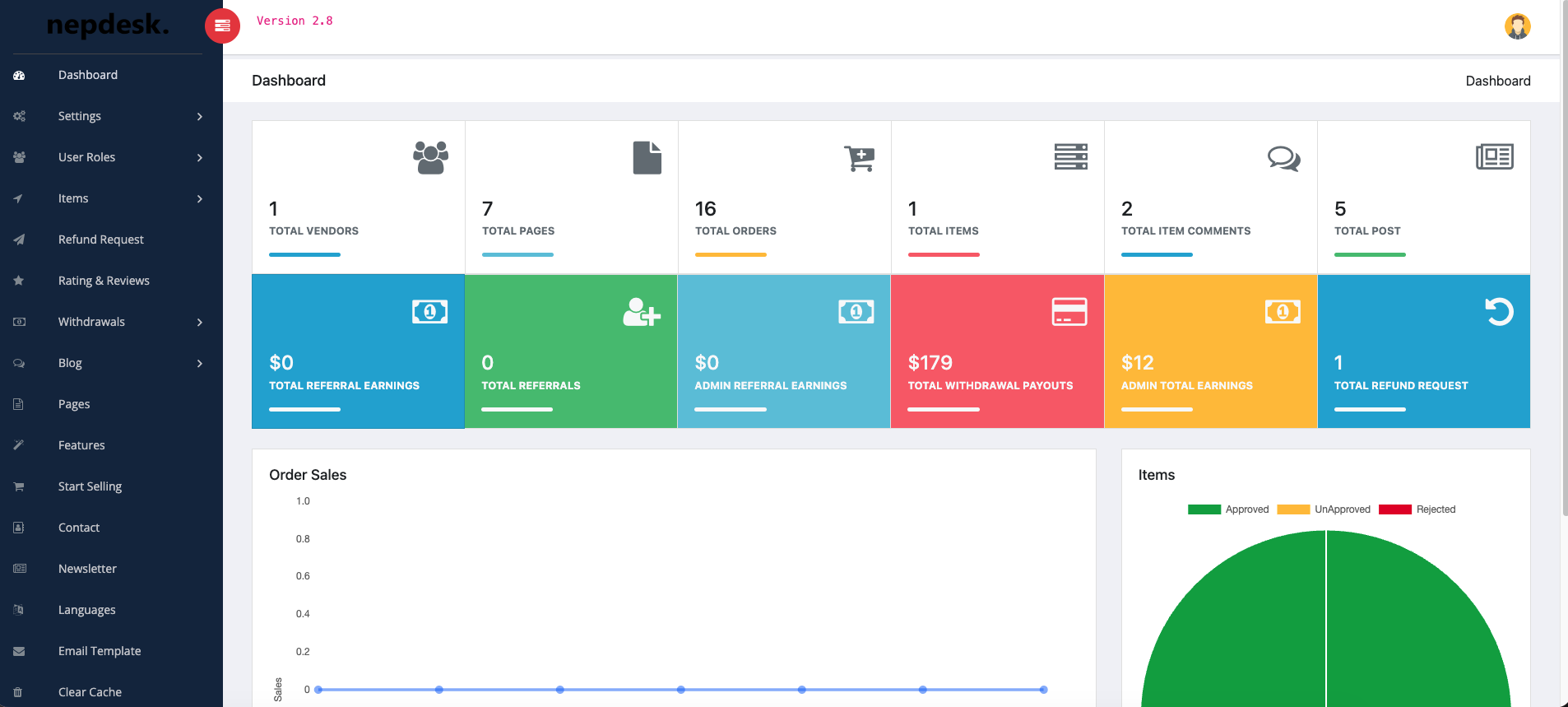Screen dimensions: 1568x707
Task: Open Refund Request in the sidebar
Action: (100, 240)
